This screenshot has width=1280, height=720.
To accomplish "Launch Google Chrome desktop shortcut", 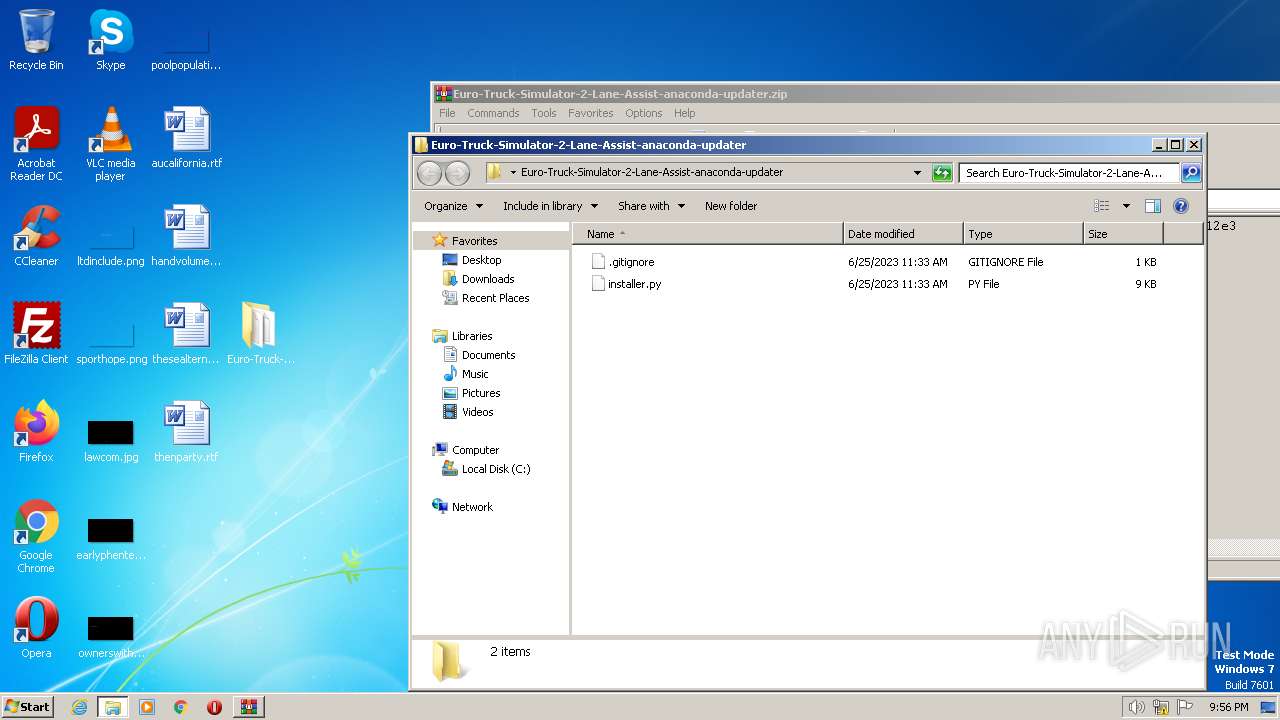I will (x=36, y=536).
